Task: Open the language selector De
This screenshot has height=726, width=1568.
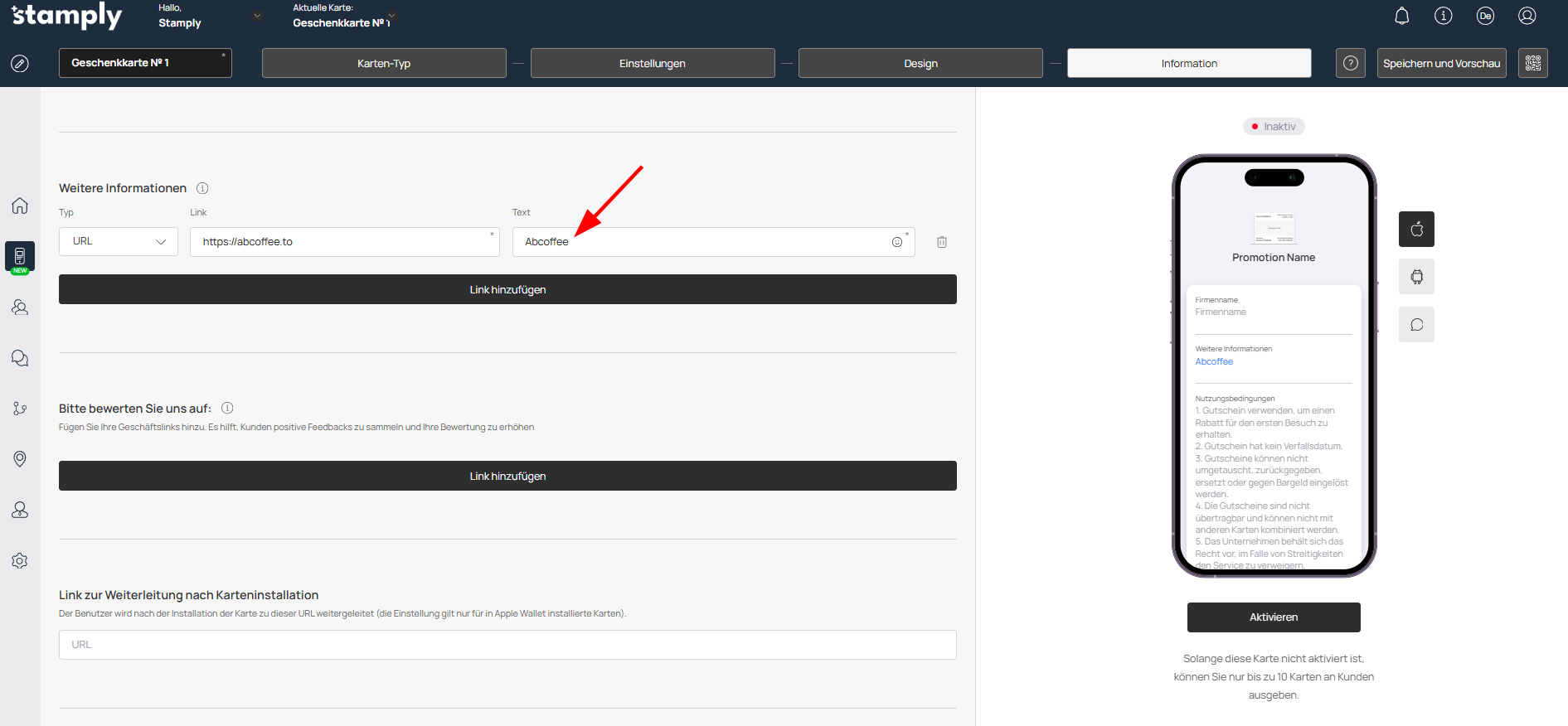Action: 1485,16
